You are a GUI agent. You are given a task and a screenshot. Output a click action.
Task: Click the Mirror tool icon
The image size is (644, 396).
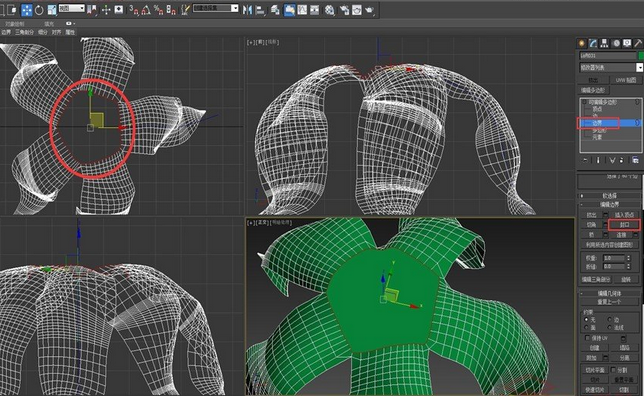(x=247, y=10)
